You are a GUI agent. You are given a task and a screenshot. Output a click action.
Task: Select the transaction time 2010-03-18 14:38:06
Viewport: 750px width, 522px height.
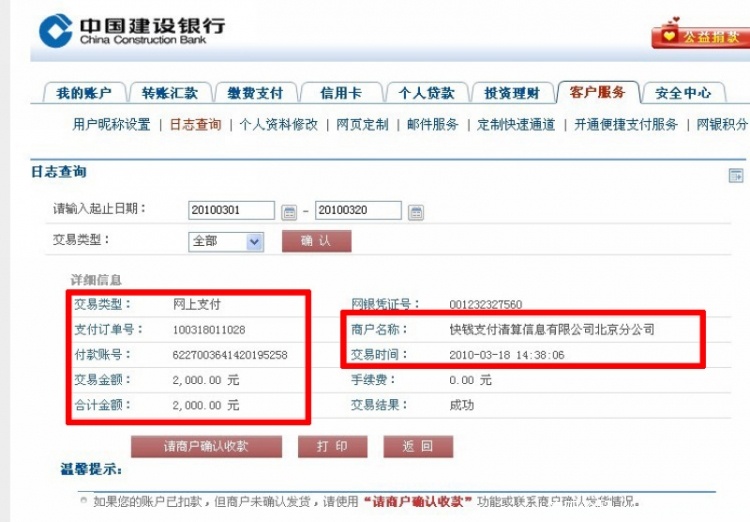507,355
